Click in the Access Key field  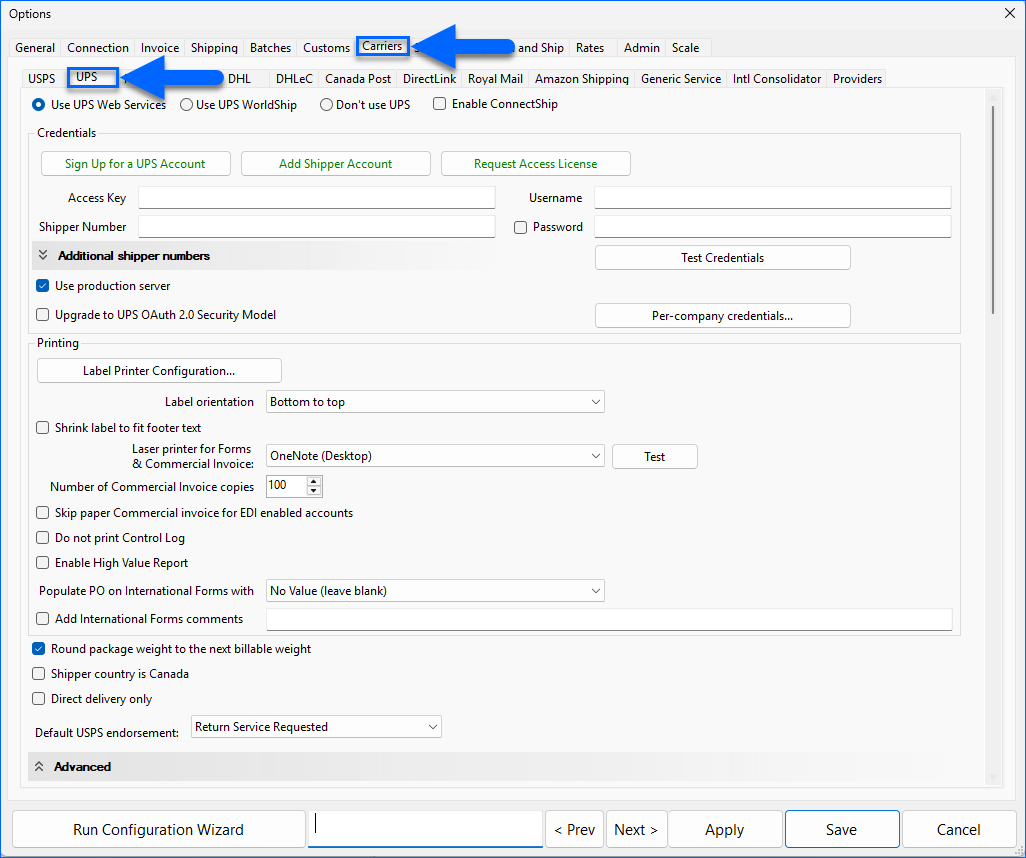(x=317, y=198)
